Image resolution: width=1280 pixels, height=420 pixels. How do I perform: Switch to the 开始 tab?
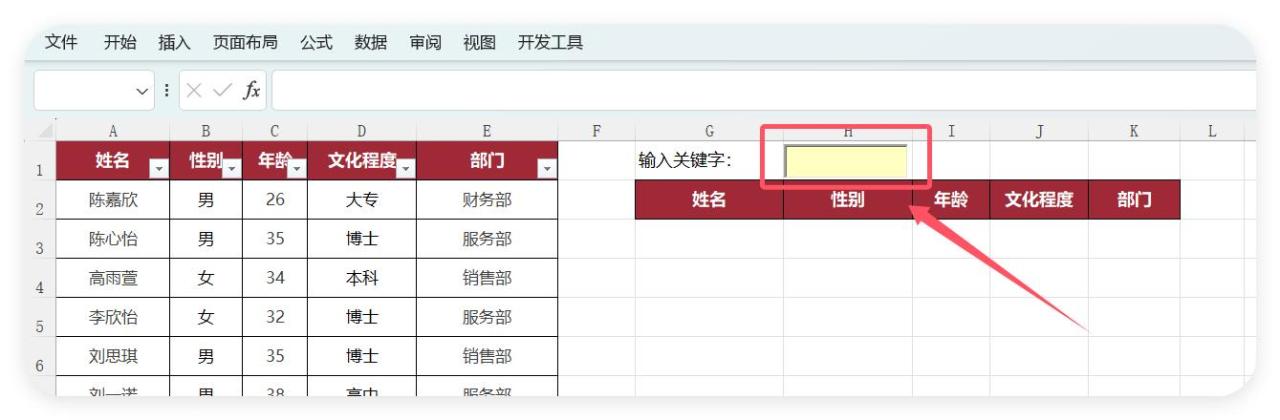coord(120,42)
